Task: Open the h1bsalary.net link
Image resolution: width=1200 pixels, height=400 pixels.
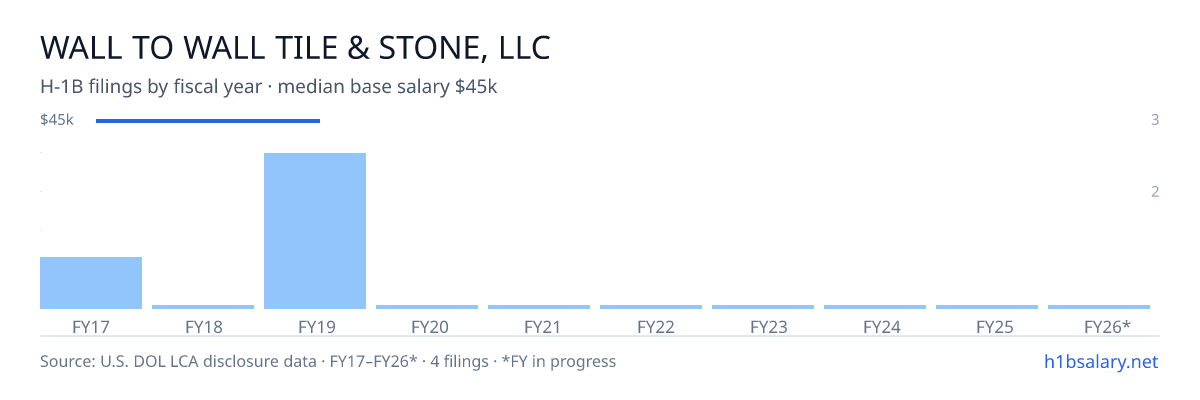Action: tap(1100, 361)
